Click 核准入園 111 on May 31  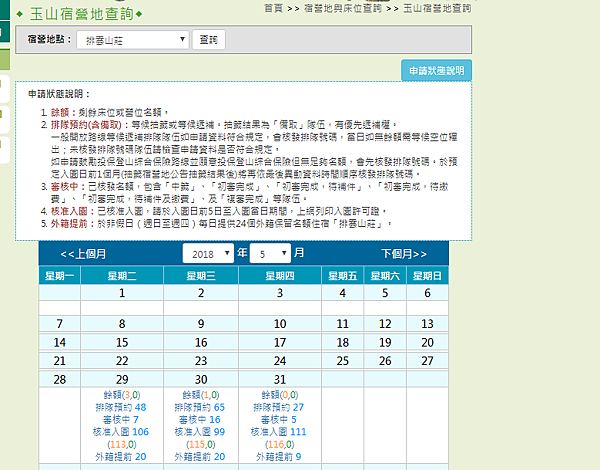click(x=279, y=432)
